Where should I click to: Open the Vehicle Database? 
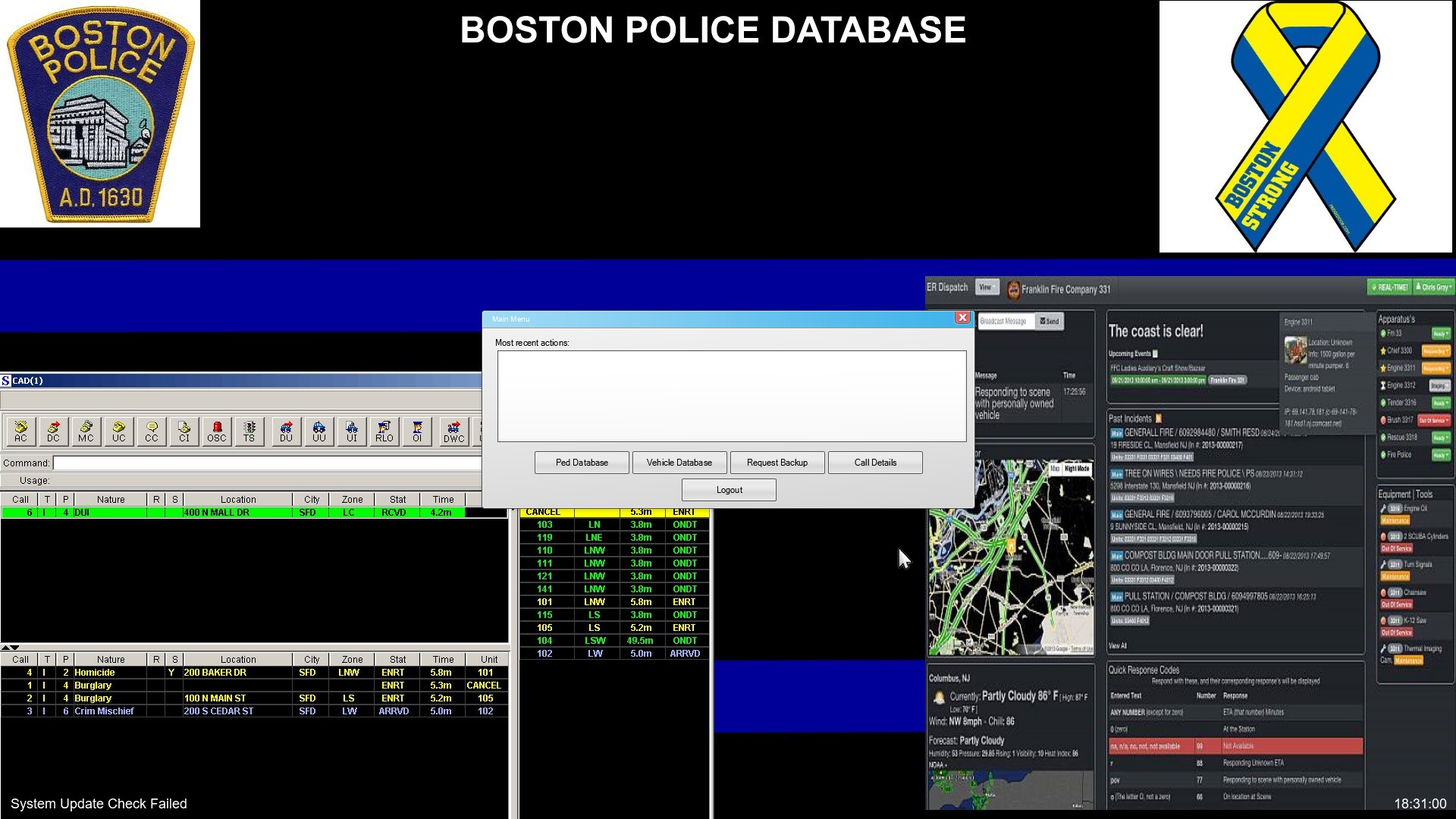(x=679, y=463)
